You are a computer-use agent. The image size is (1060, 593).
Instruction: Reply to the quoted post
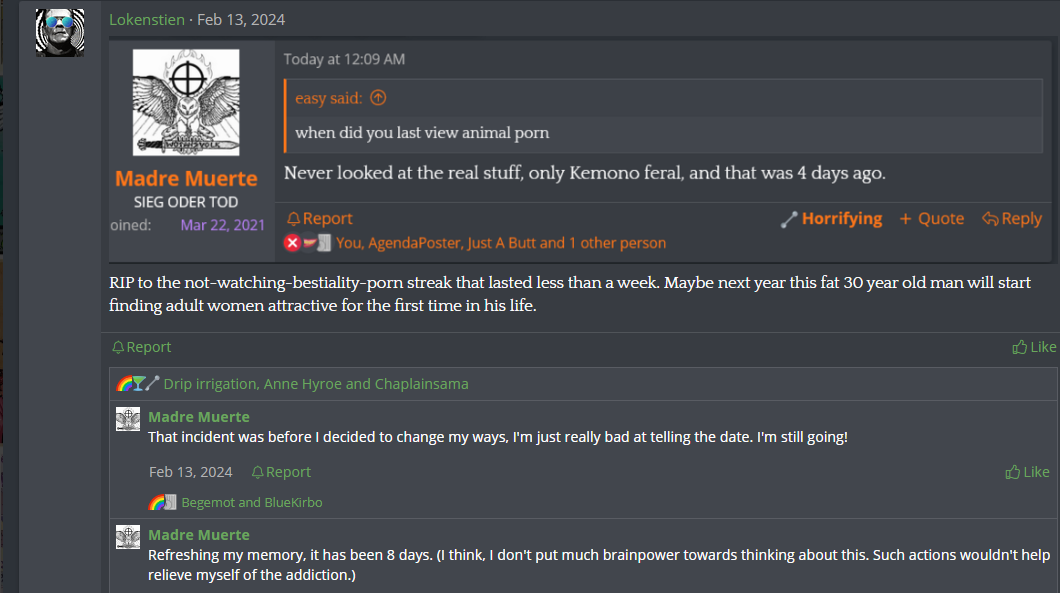tap(1012, 218)
